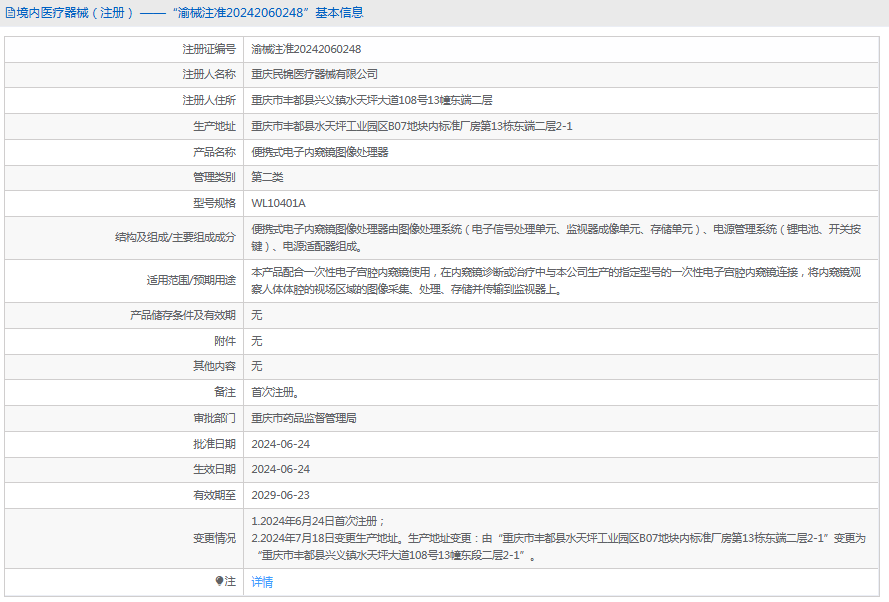
Task: Select the 无 value in the 其他内容 row
Action: [257, 366]
